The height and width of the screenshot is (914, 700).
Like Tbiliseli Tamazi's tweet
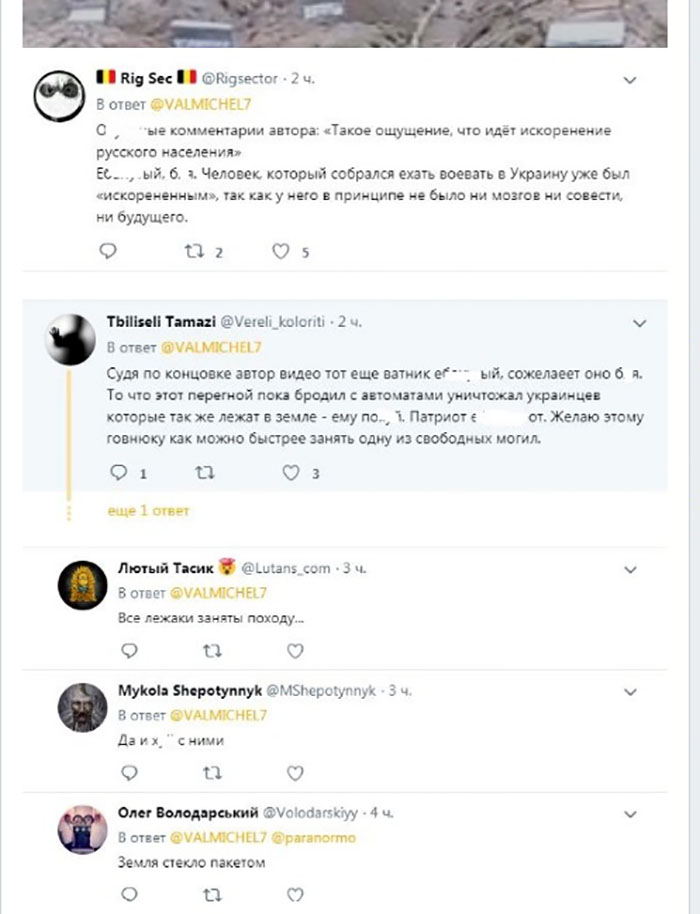click(291, 472)
